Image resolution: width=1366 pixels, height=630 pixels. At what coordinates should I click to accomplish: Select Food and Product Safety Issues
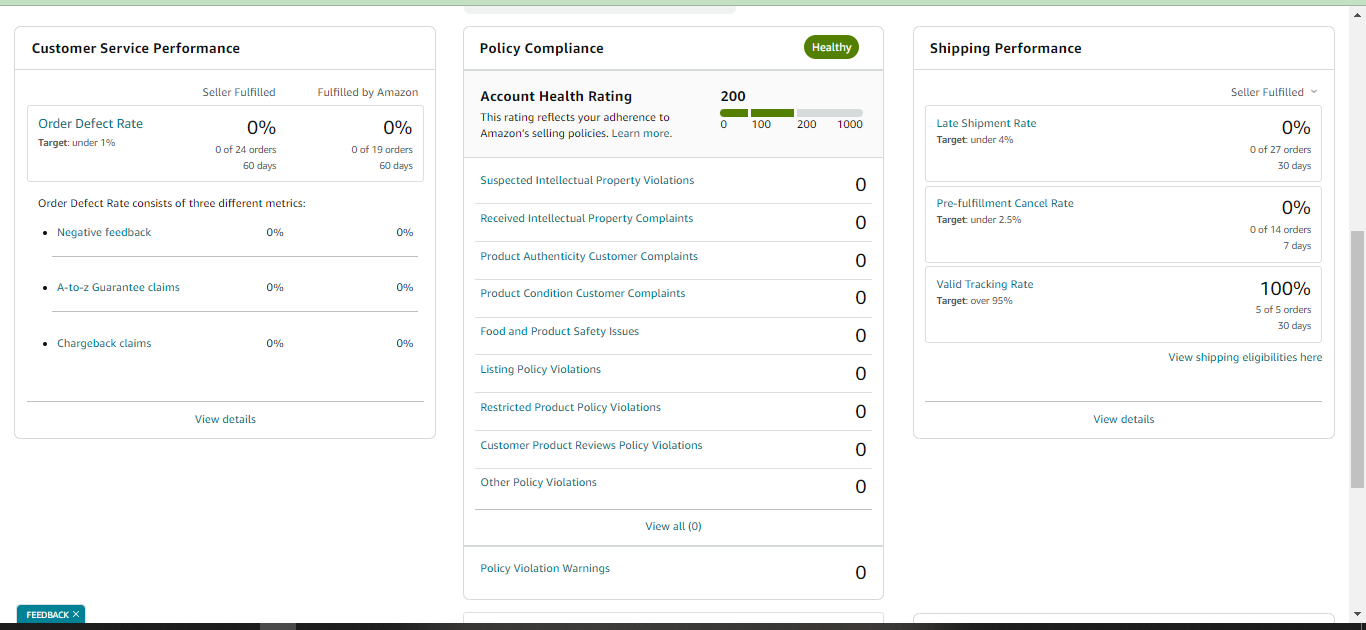coord(560,331)
